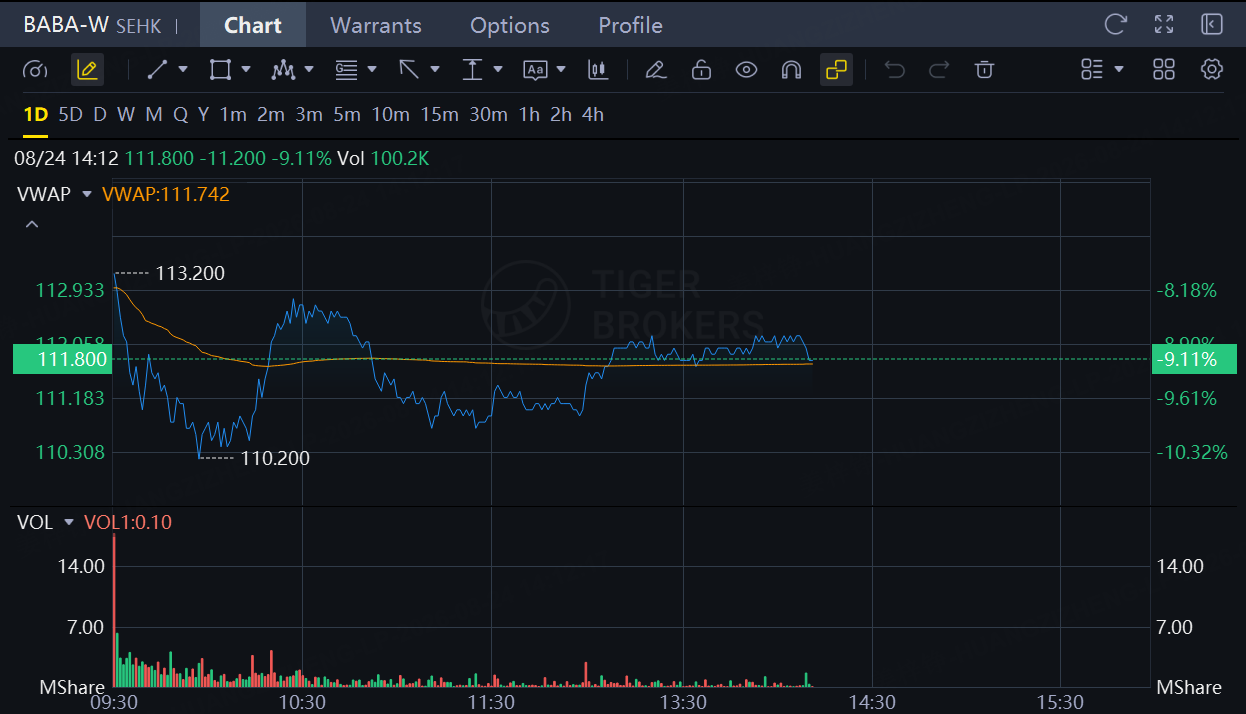Select the arrow drawing tool

(409, 70)
